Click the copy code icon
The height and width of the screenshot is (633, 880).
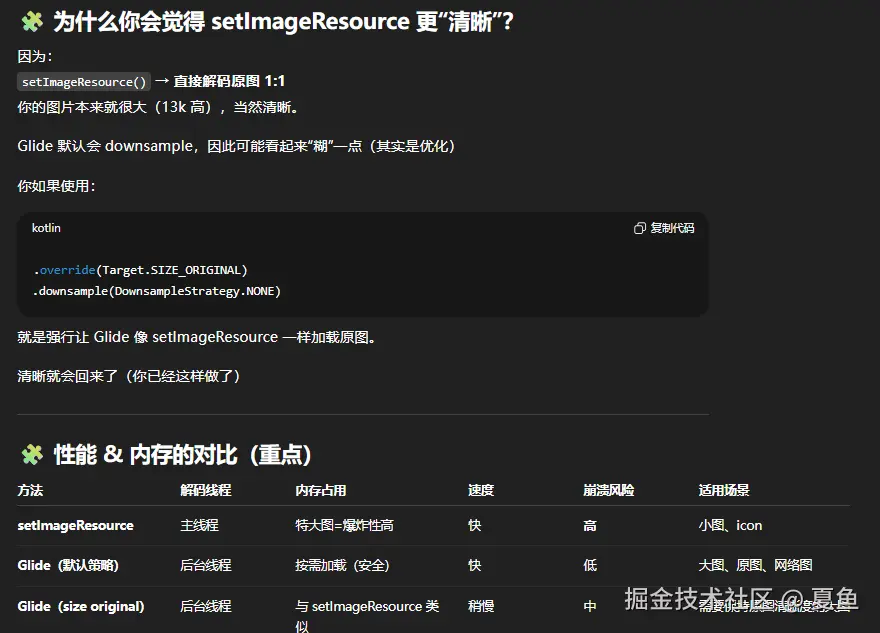tap(640, 228)
